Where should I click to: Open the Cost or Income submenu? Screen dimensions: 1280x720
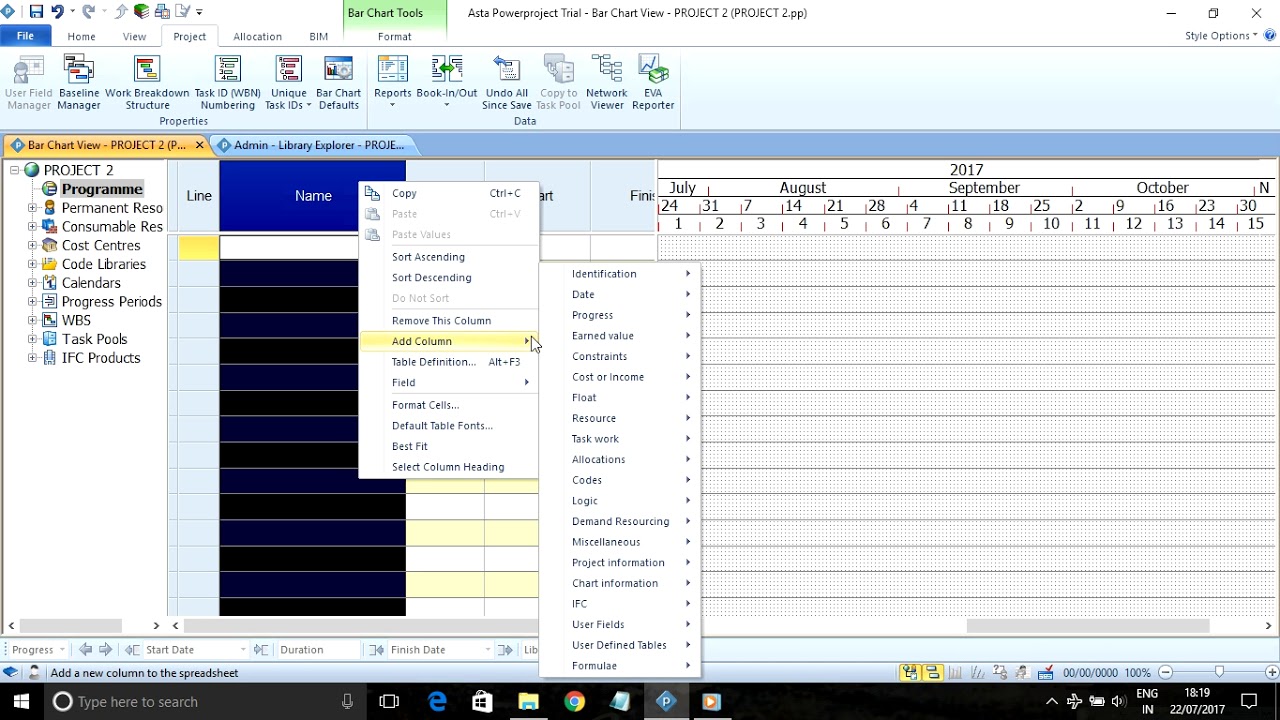[x=620, y=377]
